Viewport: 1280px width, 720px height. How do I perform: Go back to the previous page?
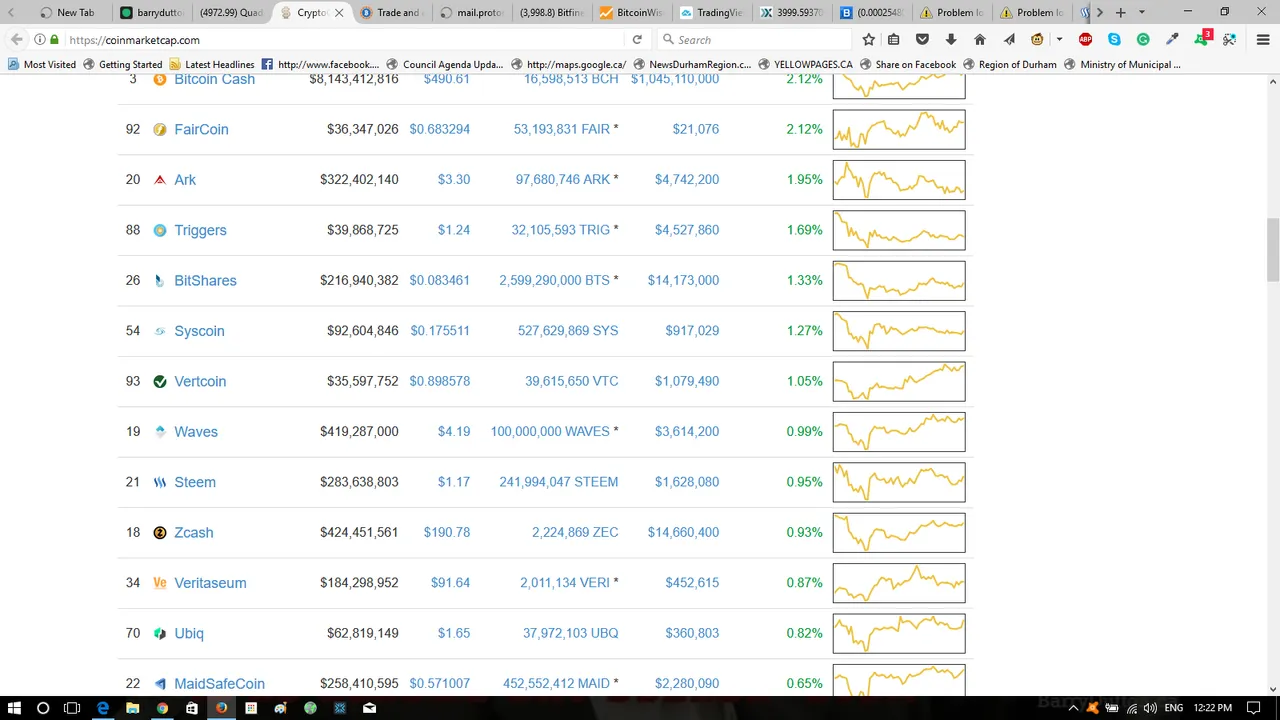click(x=17, y=40)
